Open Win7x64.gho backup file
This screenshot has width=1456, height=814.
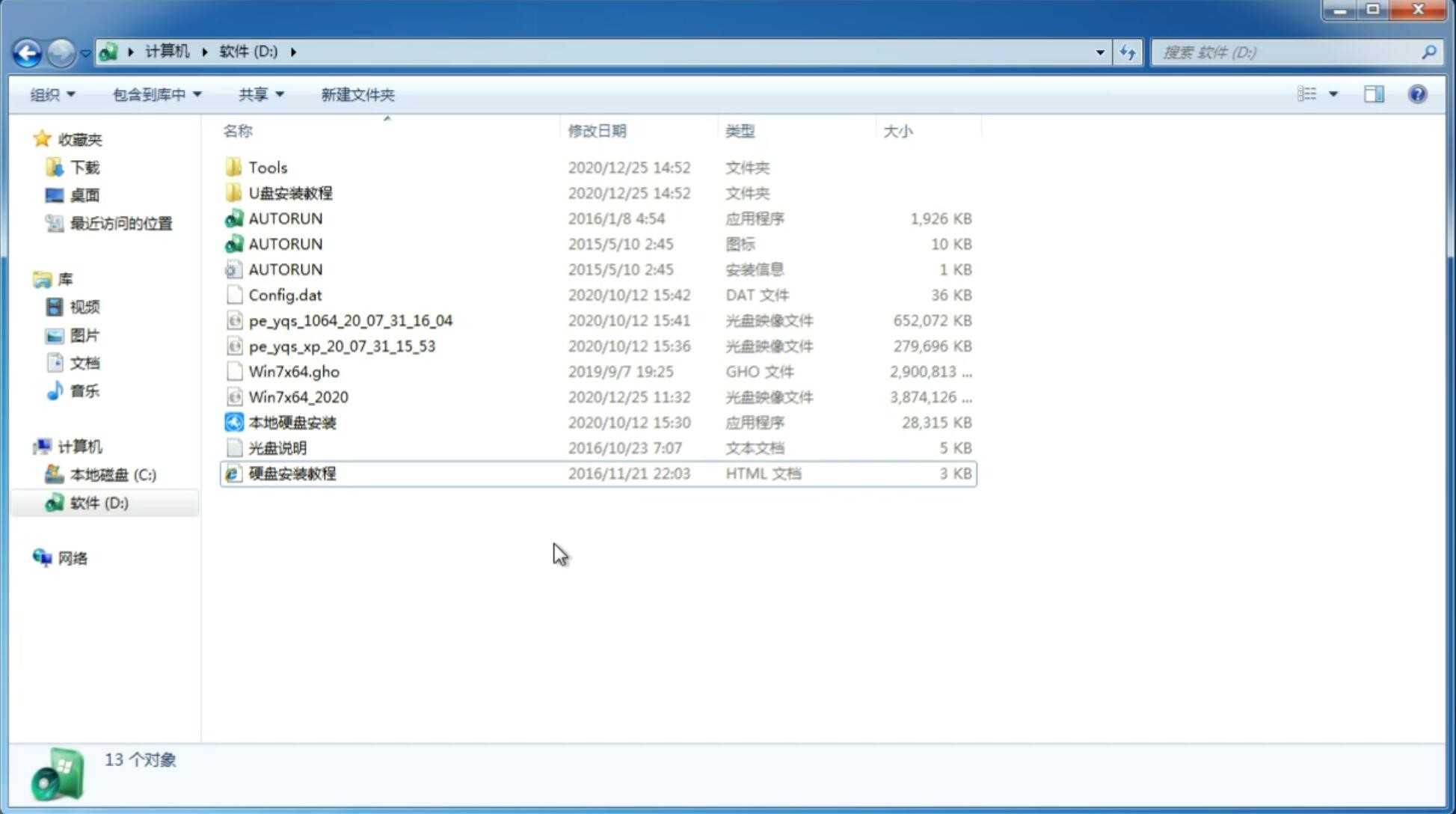tap(294, 371)
